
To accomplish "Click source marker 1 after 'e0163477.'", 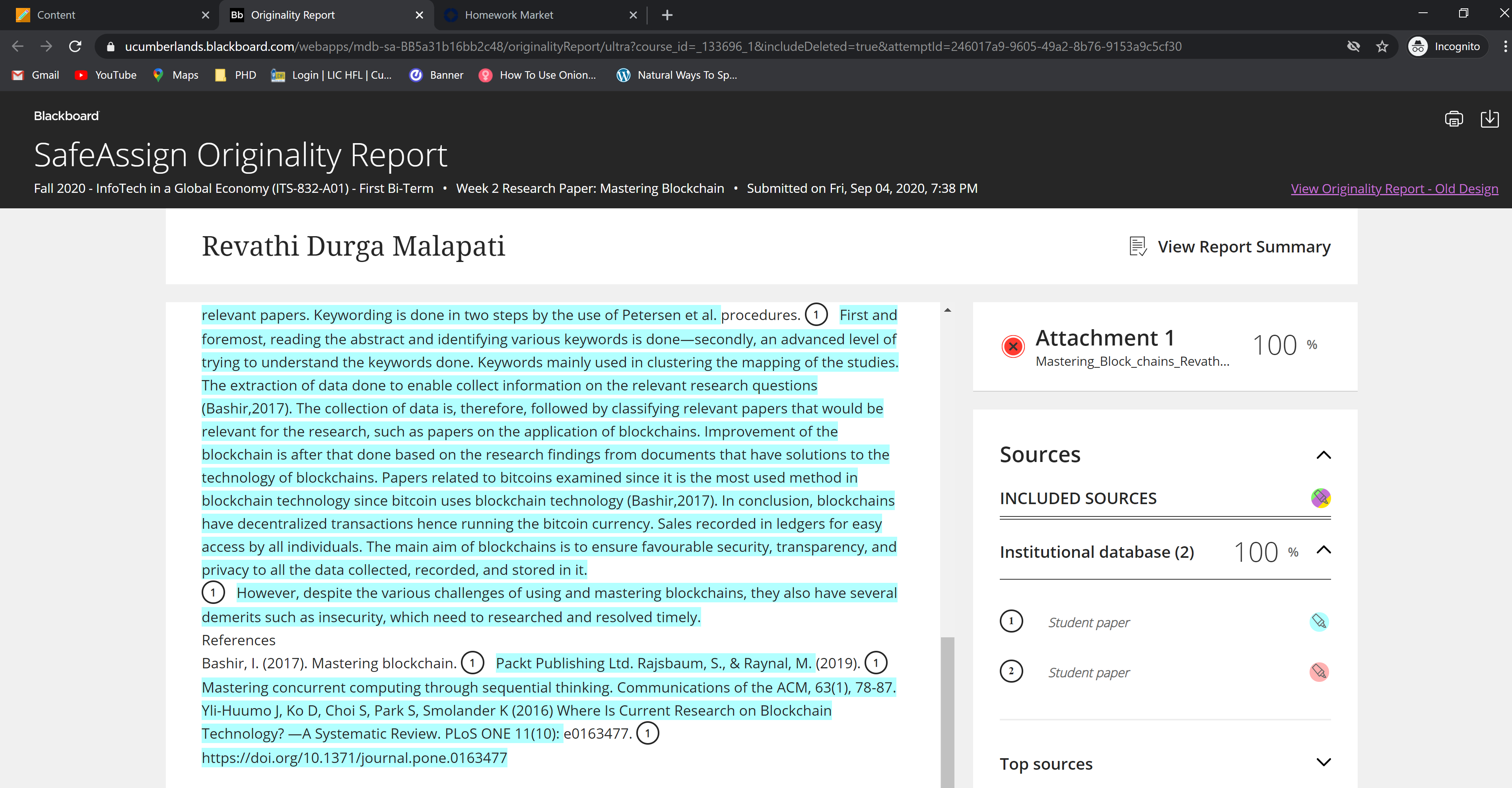I will [x=647, y=734].
